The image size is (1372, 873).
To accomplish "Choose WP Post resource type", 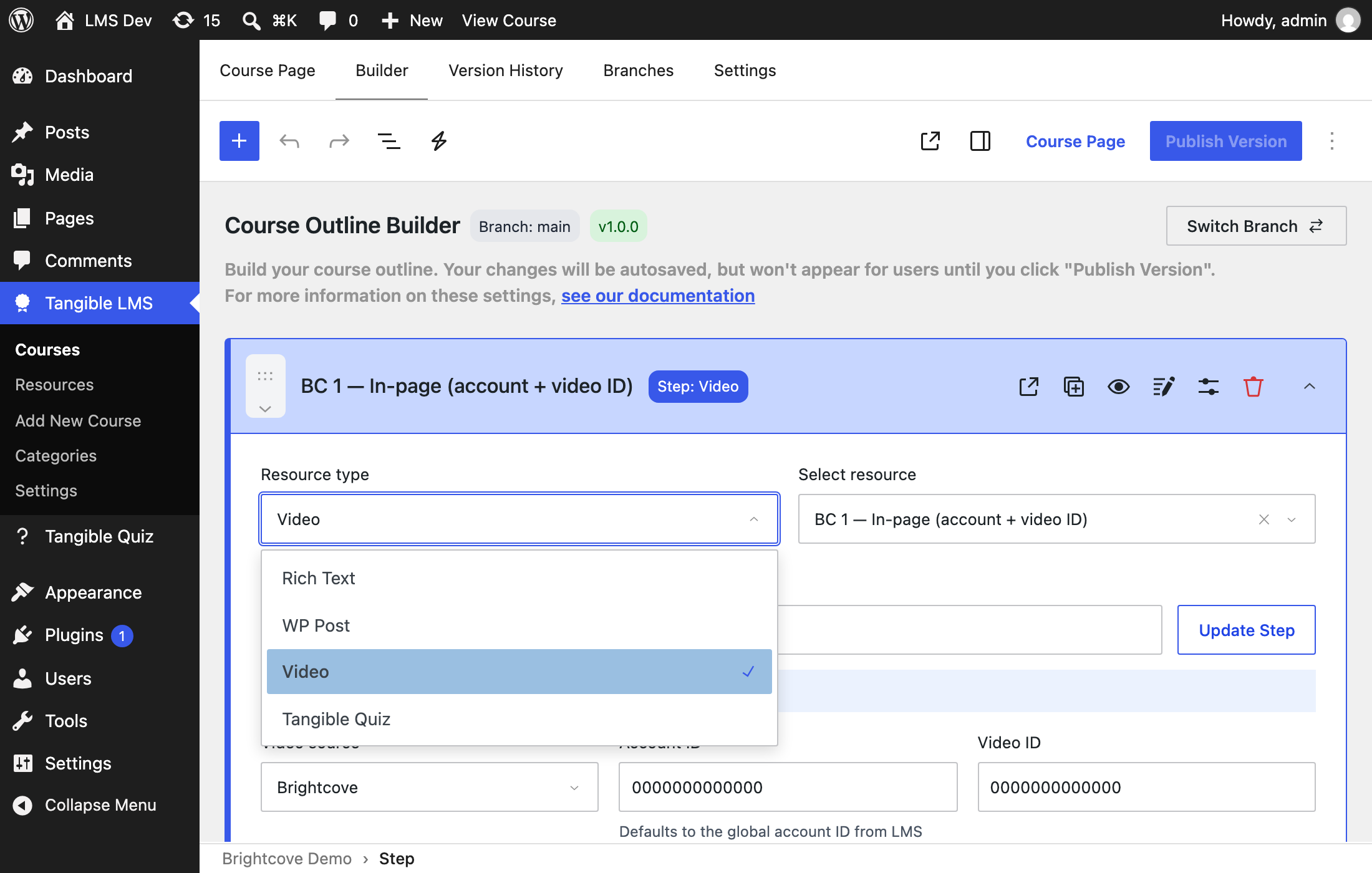I will pos(519,625).
